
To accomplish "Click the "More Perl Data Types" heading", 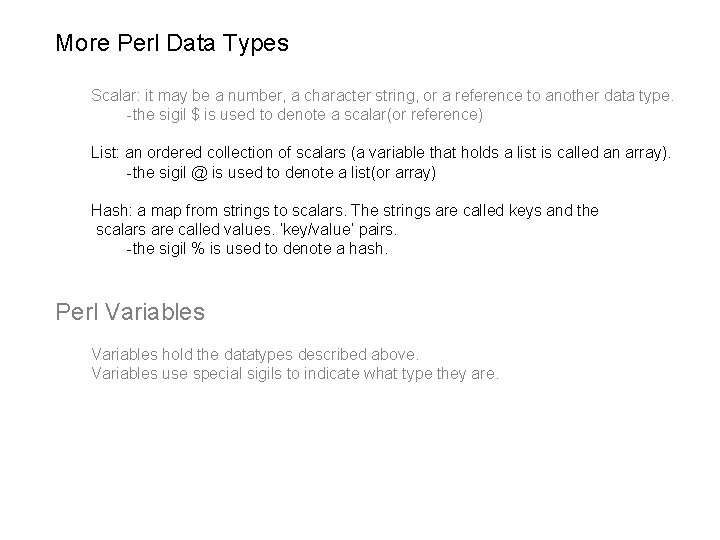I will point(172,44).
